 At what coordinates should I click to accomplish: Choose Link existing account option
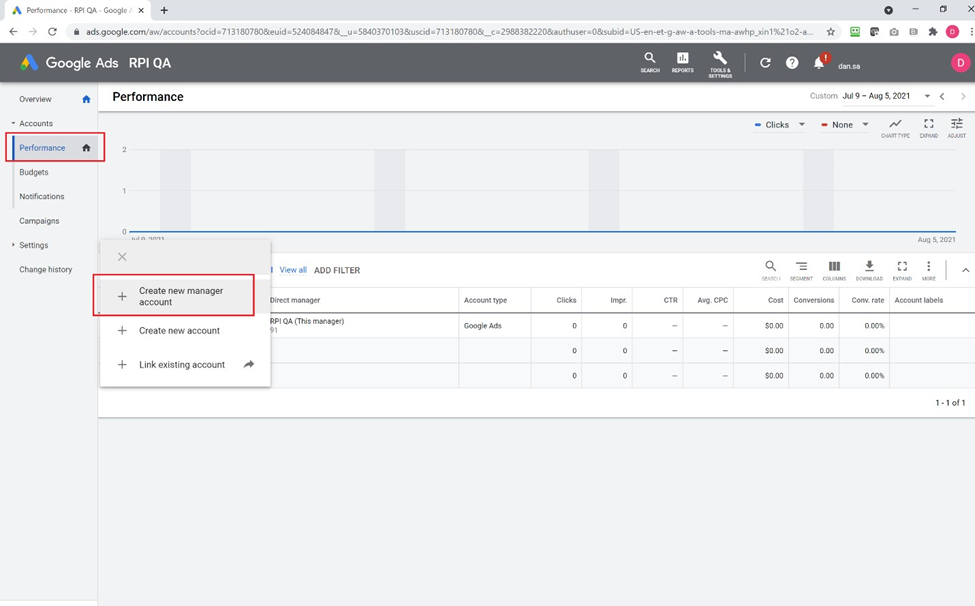182,365
